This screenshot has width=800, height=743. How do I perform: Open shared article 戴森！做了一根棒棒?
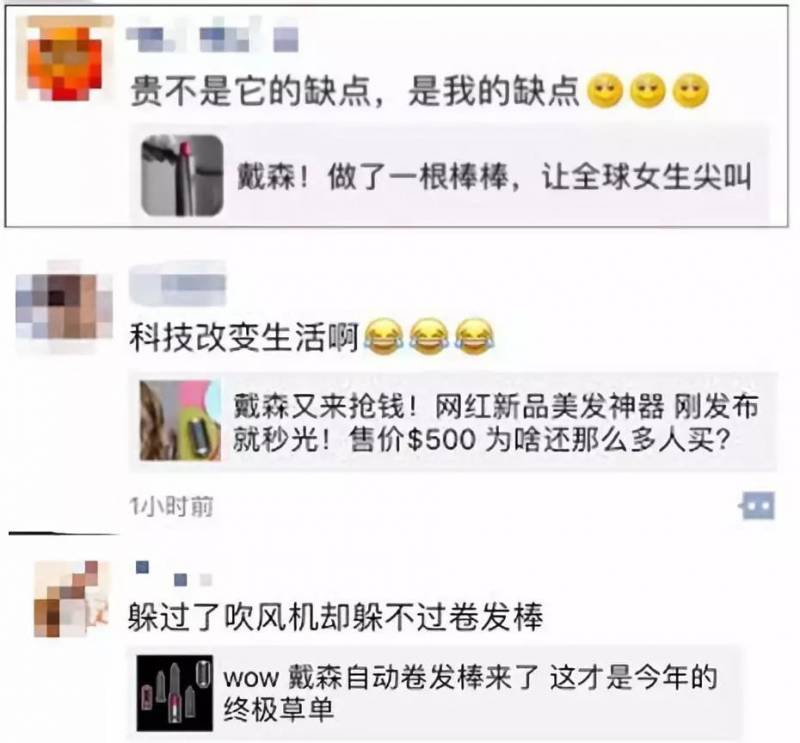[449, 175]
